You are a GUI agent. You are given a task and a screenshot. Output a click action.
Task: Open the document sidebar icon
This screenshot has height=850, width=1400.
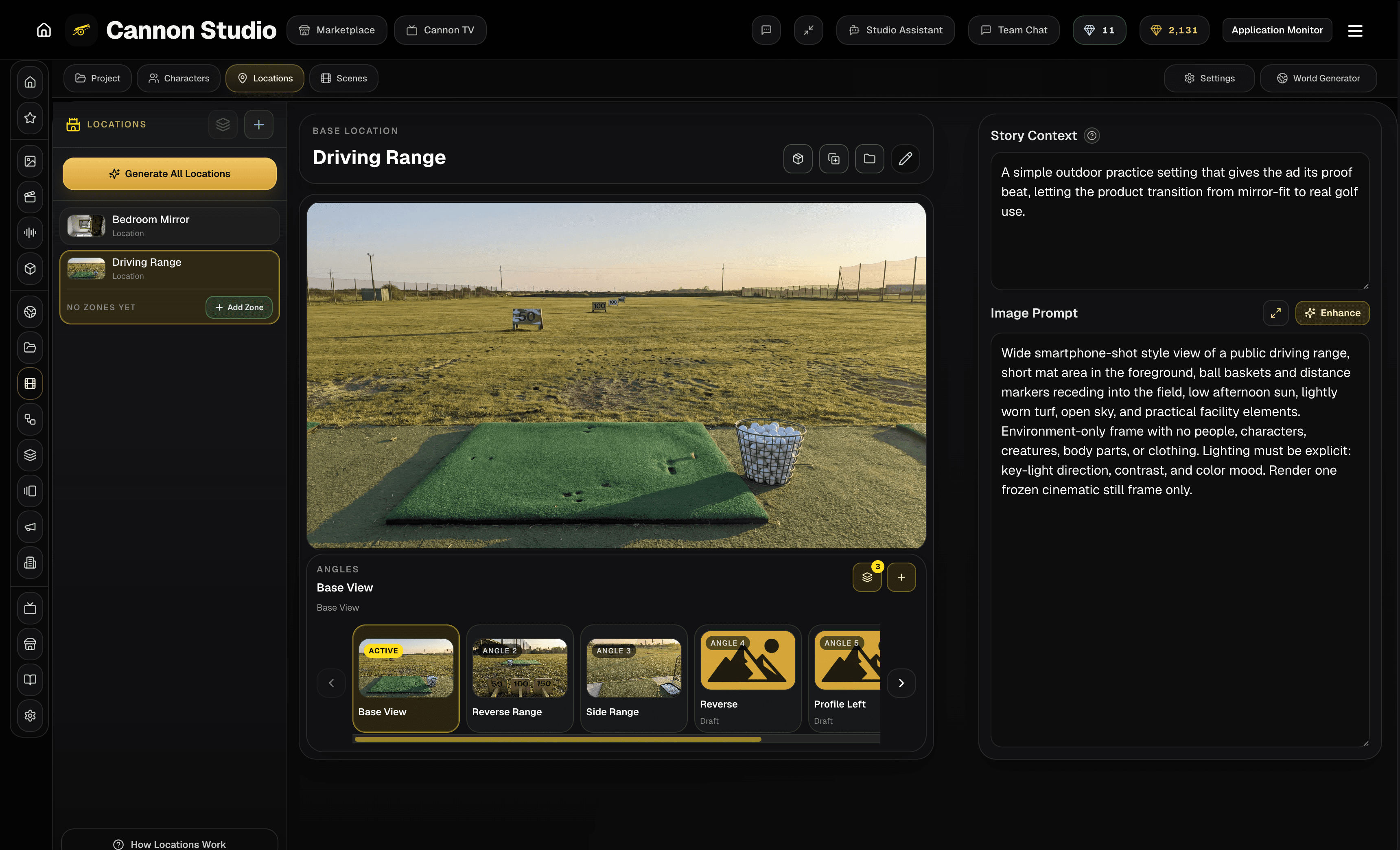click(30, 563)
